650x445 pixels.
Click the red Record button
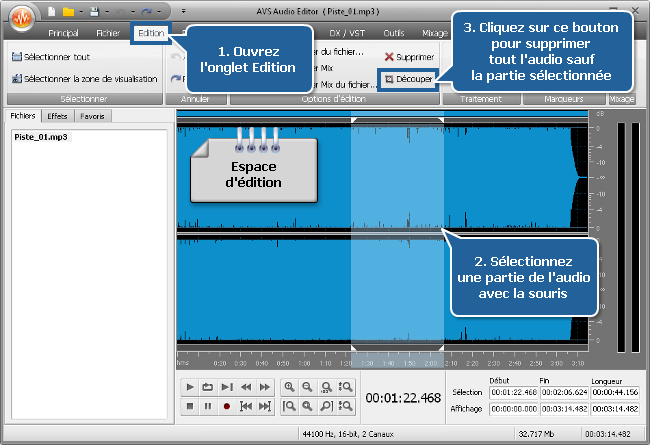[x=226, y=406]
